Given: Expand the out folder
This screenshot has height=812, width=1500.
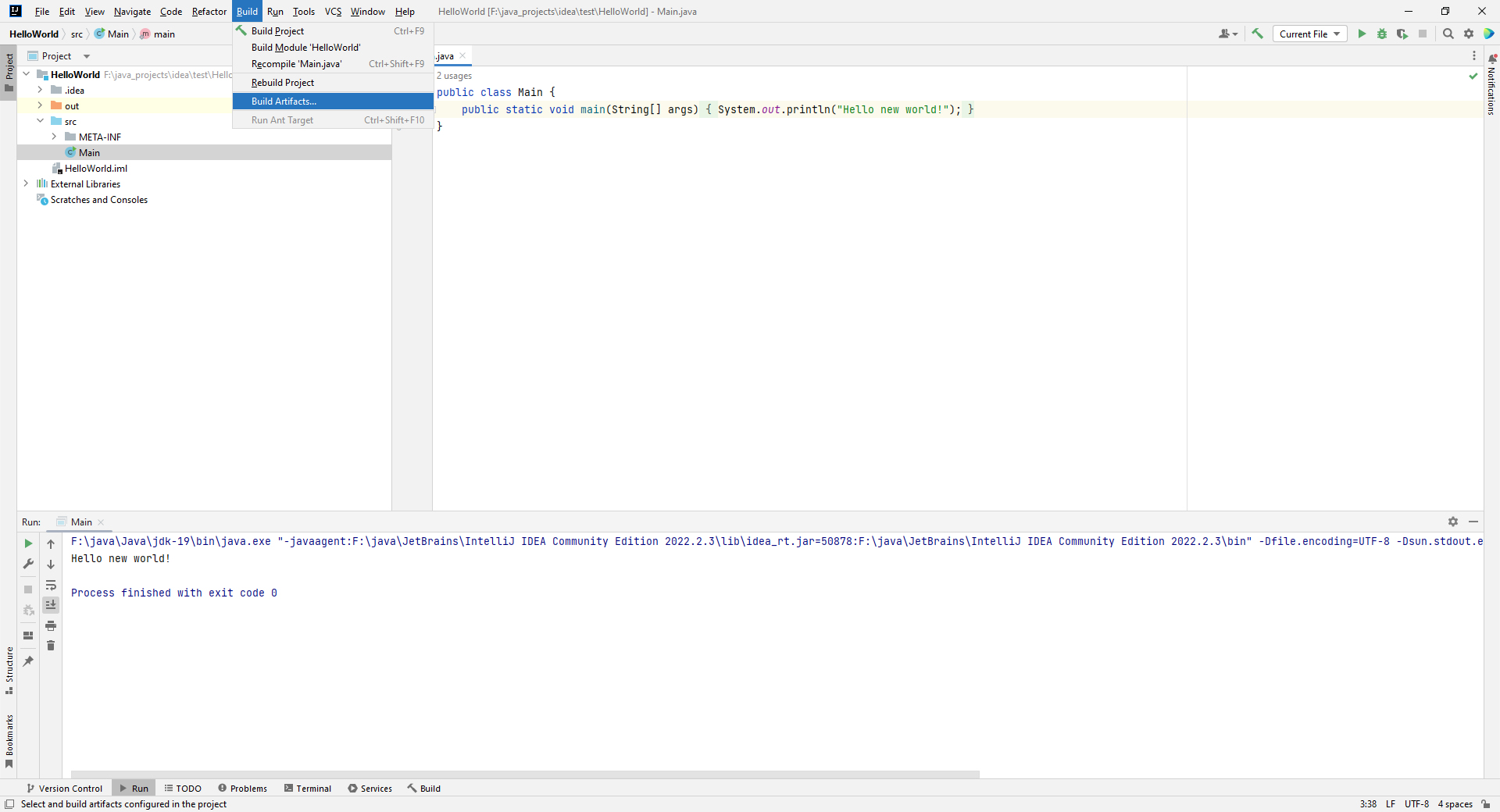Looking at the screenshot, I should [40, 105].
